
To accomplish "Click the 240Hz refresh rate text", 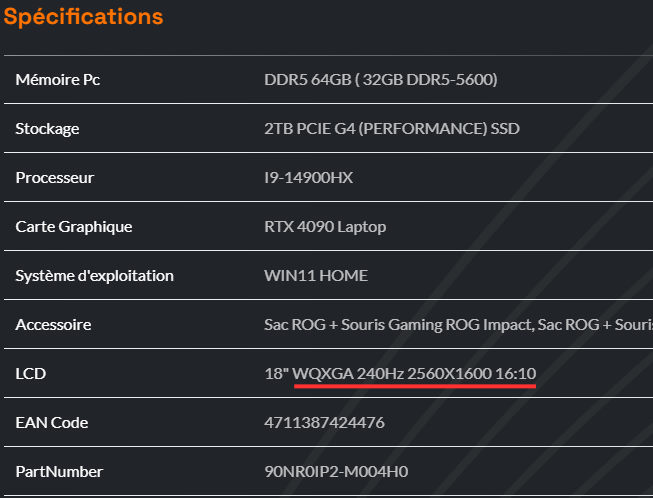I will point(384,374).
